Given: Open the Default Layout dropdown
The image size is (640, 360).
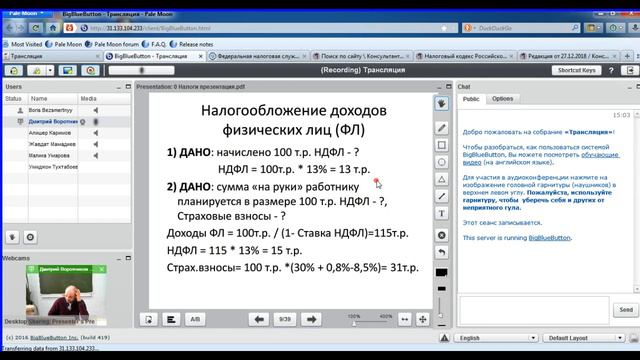Looking at the screenshot, I should tap(584, 338).
